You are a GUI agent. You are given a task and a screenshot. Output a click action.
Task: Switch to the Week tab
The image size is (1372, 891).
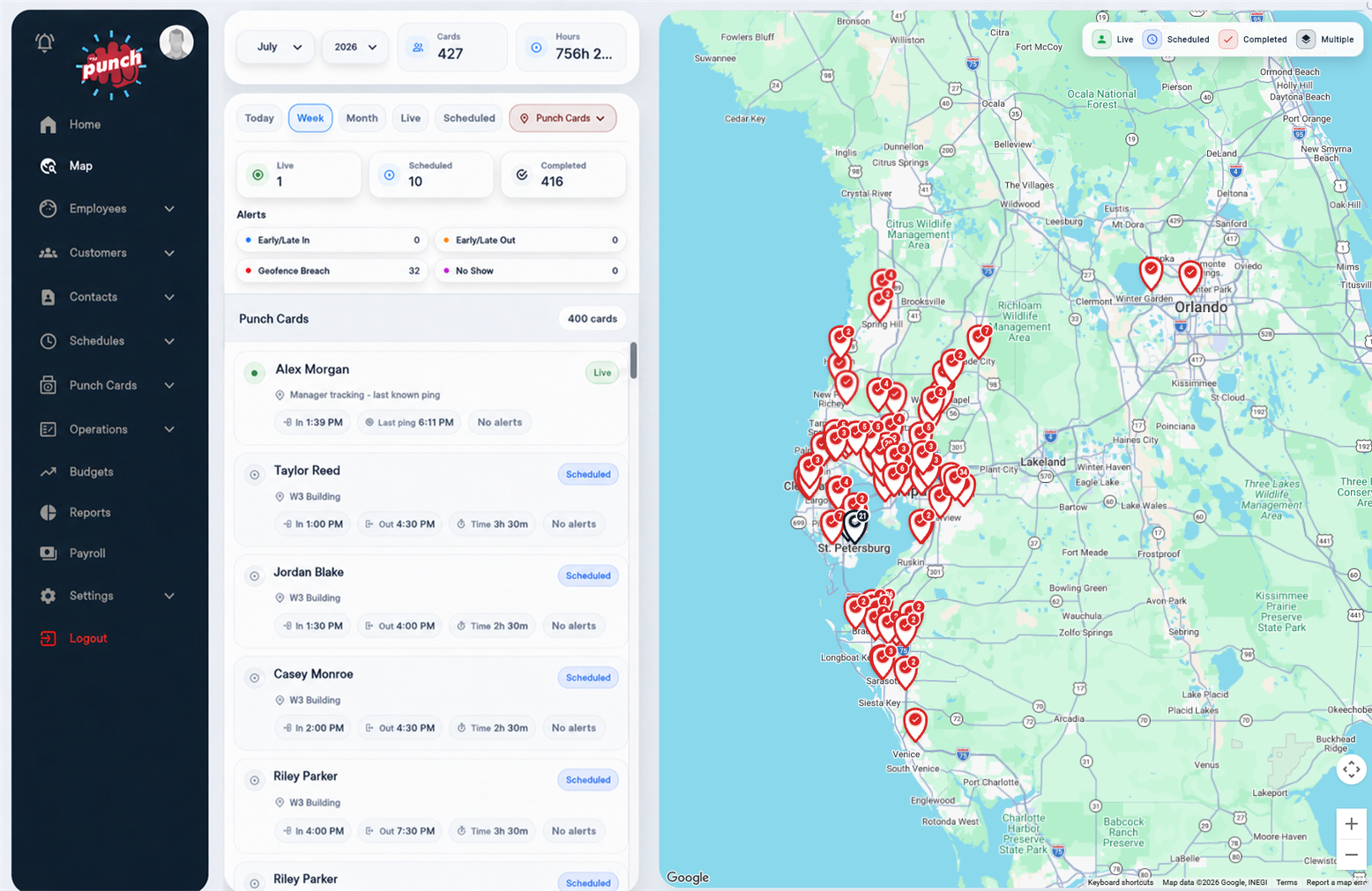click(x=310, y=118)
